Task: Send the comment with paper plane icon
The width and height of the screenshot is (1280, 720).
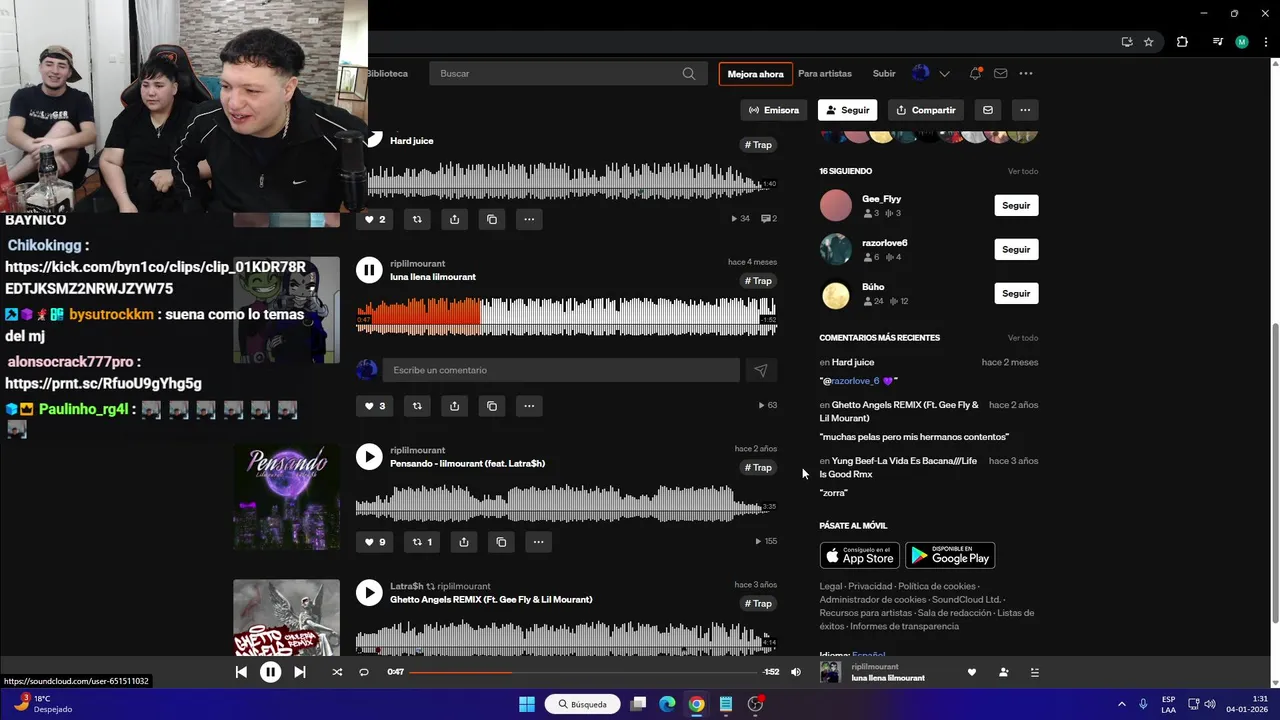Action: pyautogui.click(x=761, y=370)
